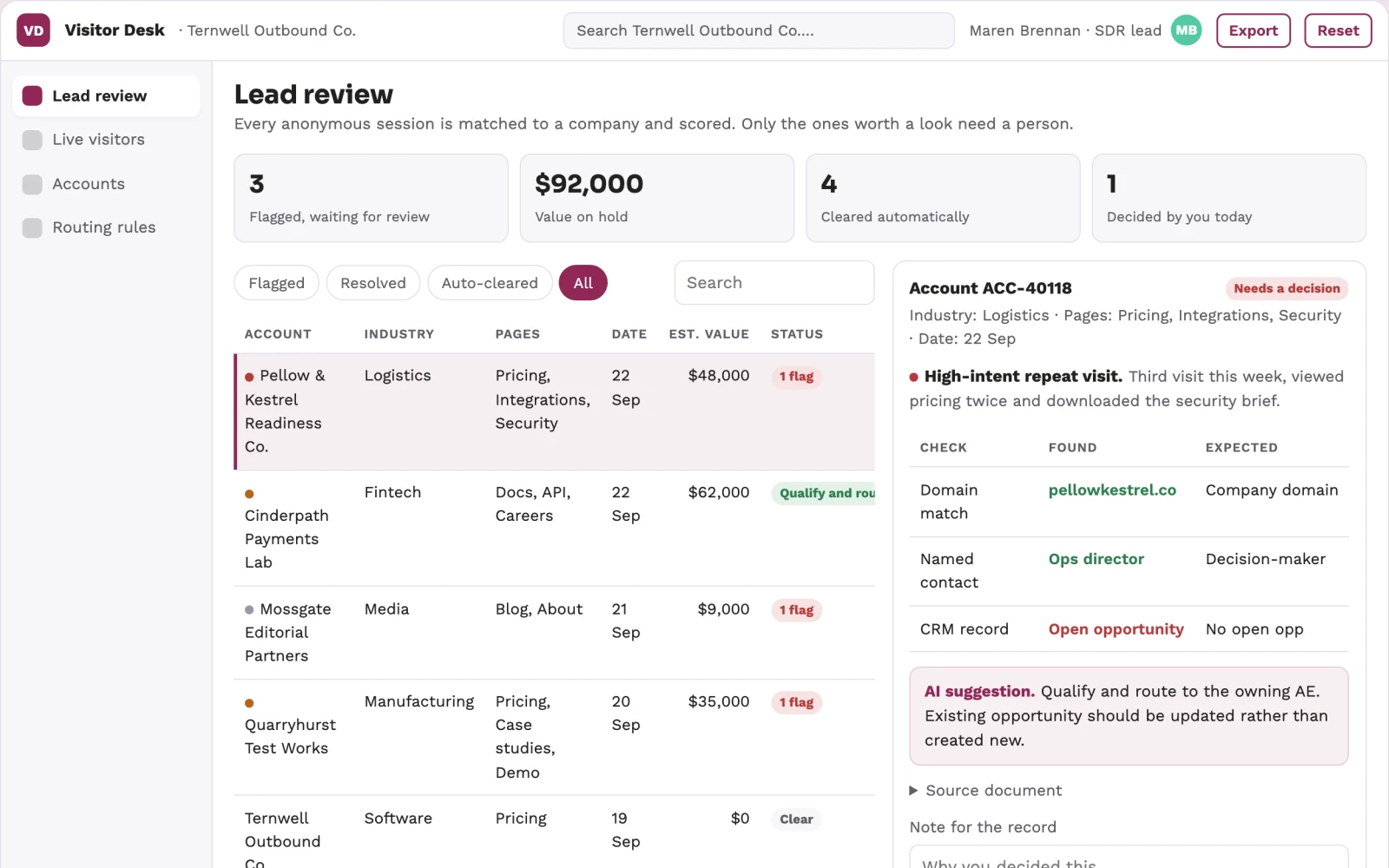1389x868 pixels.
Task: Click the Qualify and route status badge
Action: [823, 493]
